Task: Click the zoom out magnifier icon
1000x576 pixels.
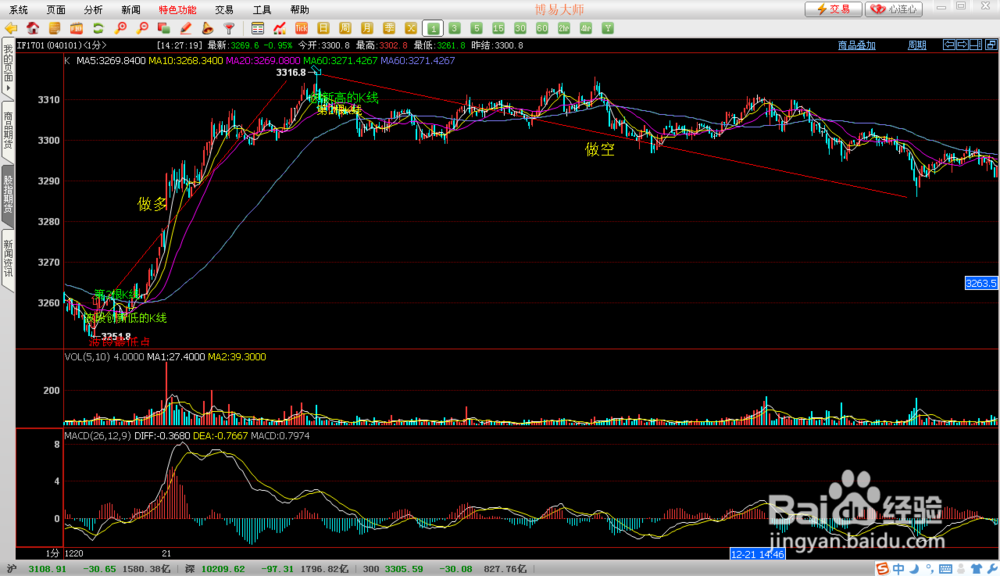Action: pyautogui.click(x=142, y=28)
